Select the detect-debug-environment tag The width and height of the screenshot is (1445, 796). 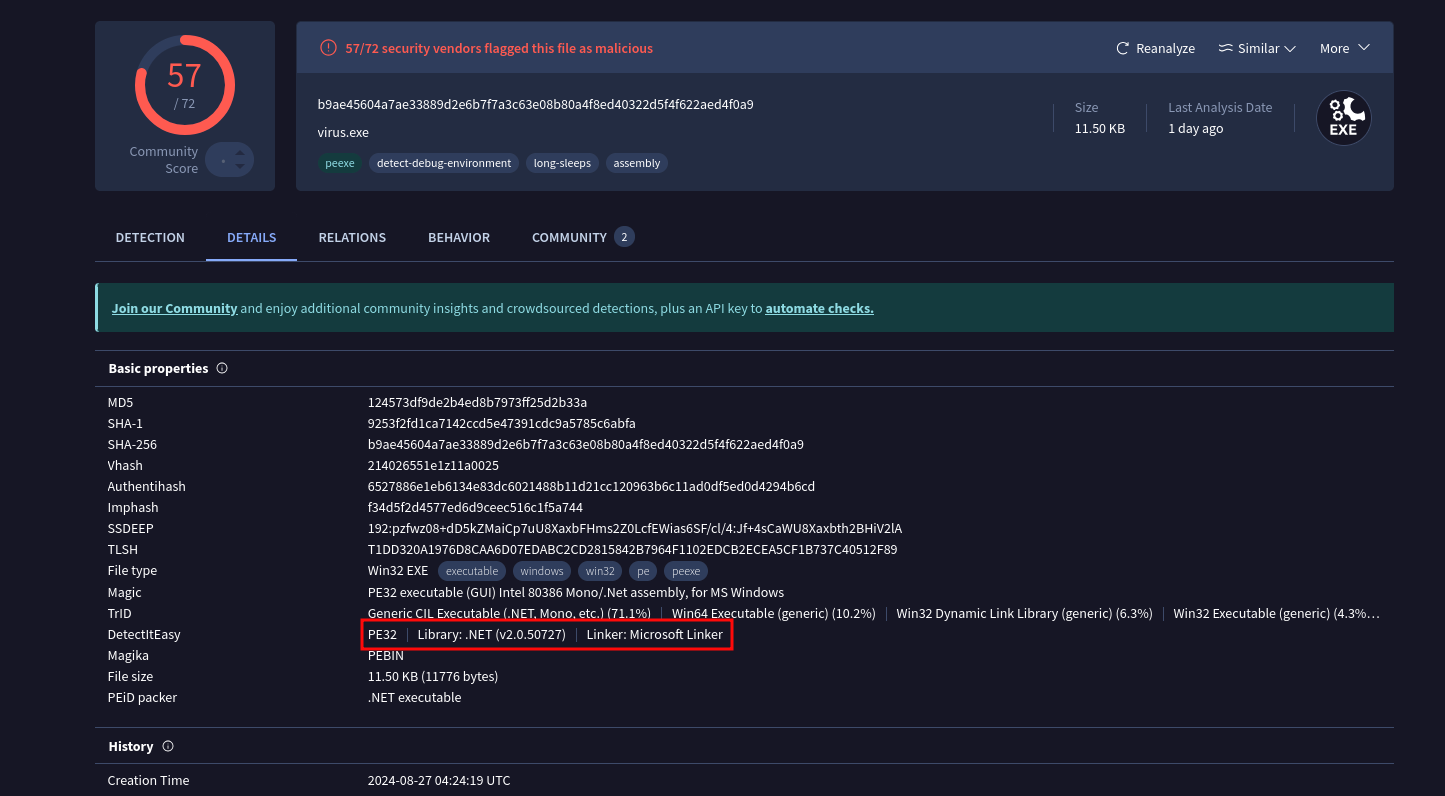pyautogui.click(x=443, y=163)
